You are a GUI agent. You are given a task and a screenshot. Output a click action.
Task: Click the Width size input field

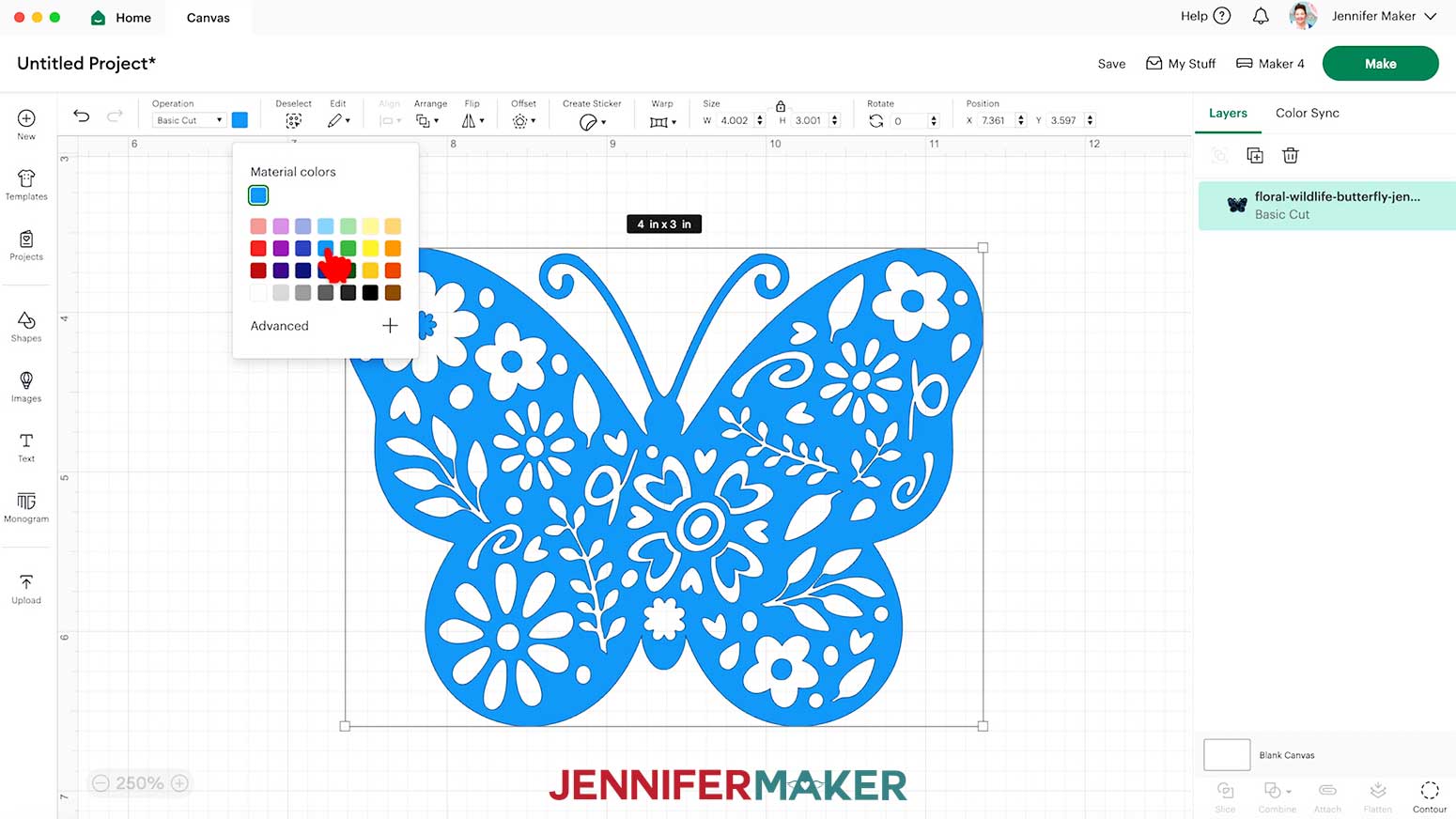(736, 120)
